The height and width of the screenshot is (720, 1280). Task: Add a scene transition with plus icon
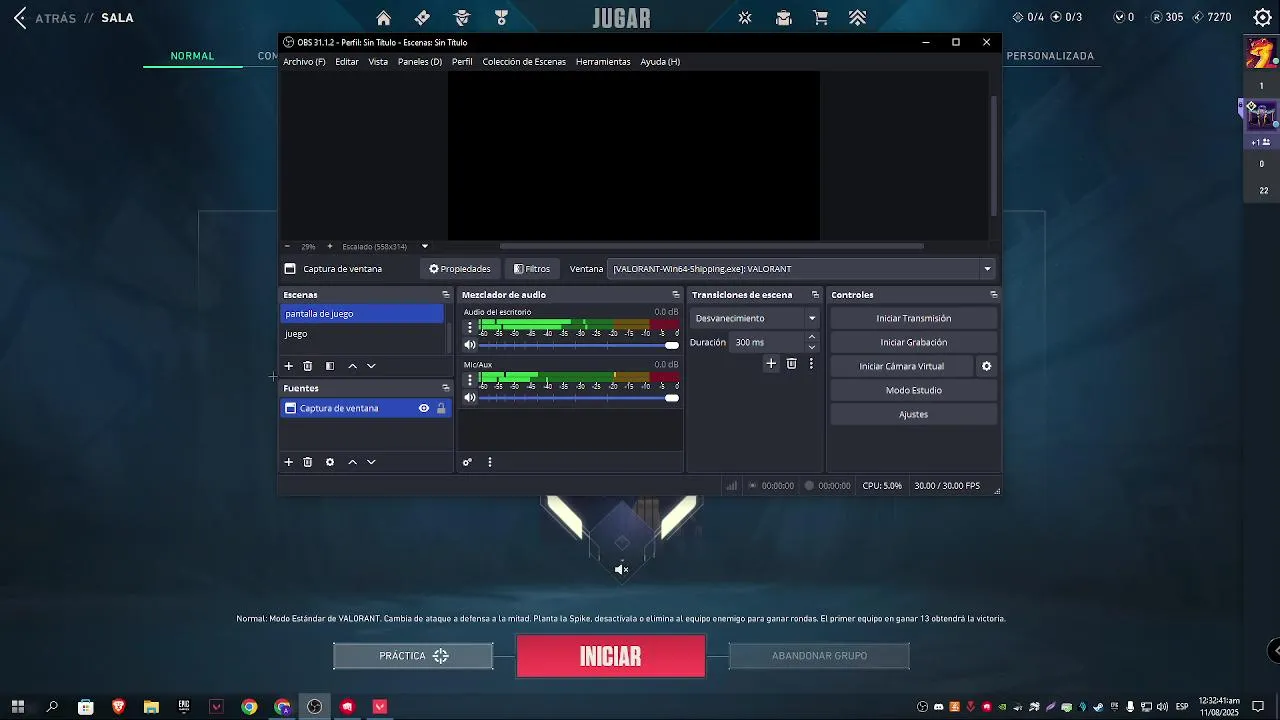[771, 364]
